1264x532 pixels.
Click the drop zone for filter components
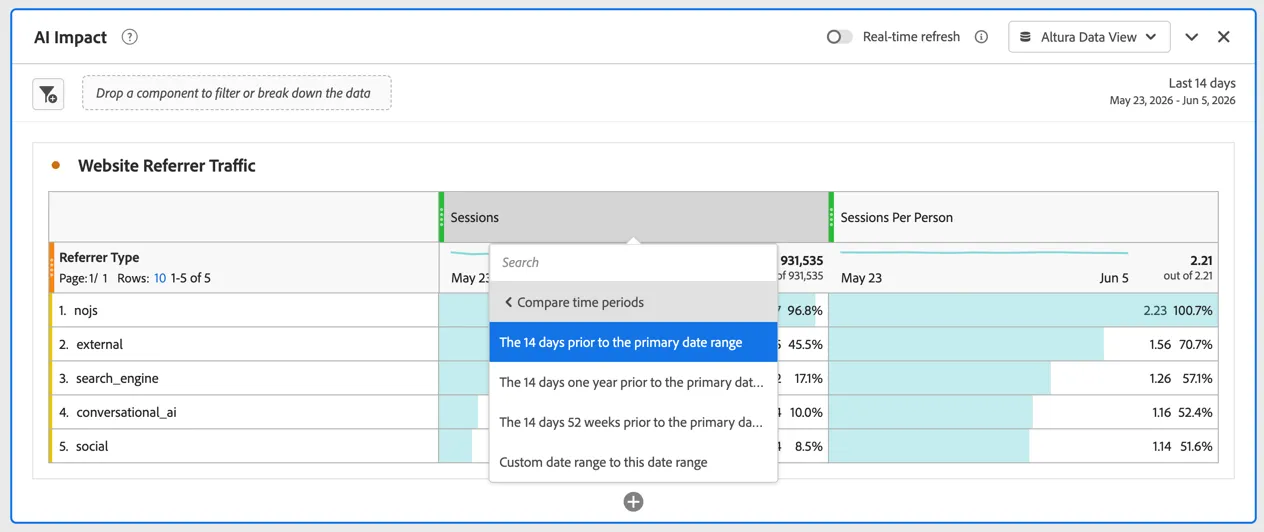point(237,93)
